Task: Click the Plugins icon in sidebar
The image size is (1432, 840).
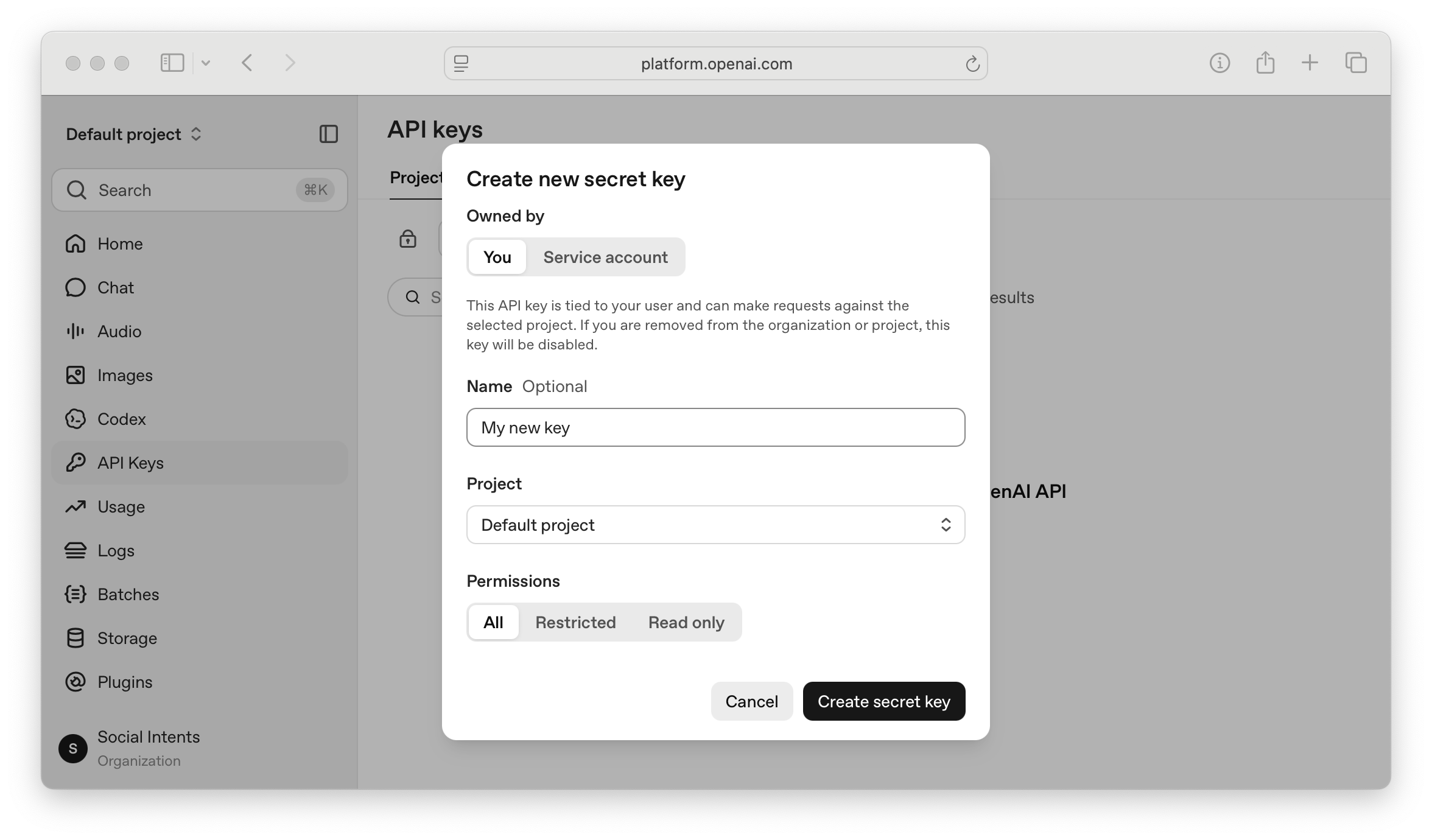Action: click(75, 682)
